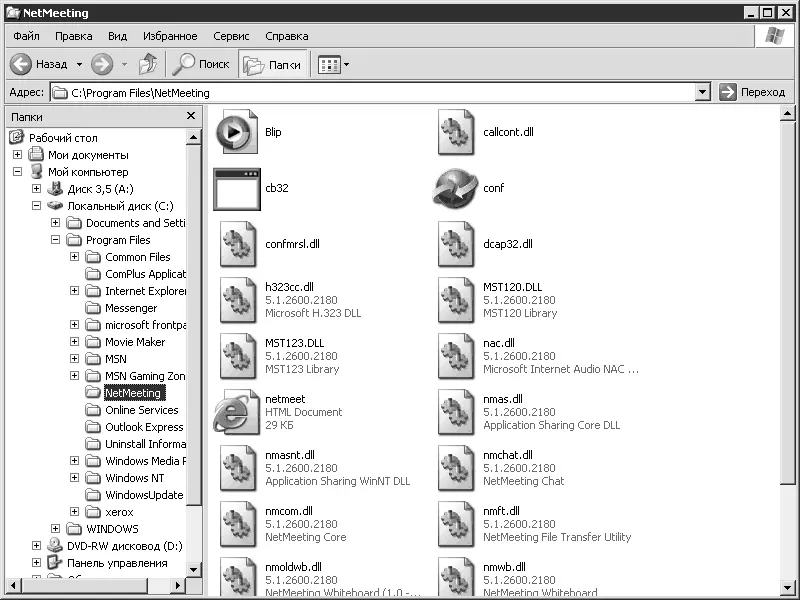The image size is (800, 600).
Task: Select the callcont.dll file icon
Action: coord(455,132)
